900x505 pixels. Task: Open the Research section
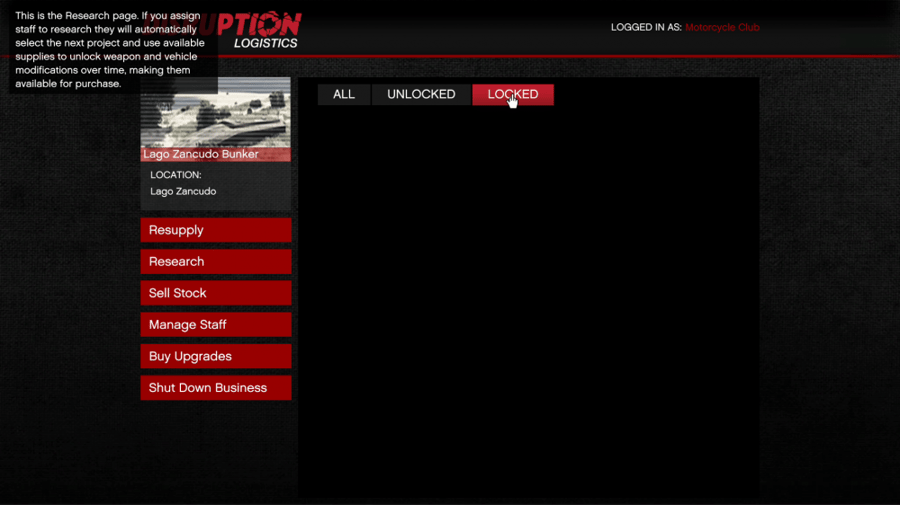tap(216, 262)
